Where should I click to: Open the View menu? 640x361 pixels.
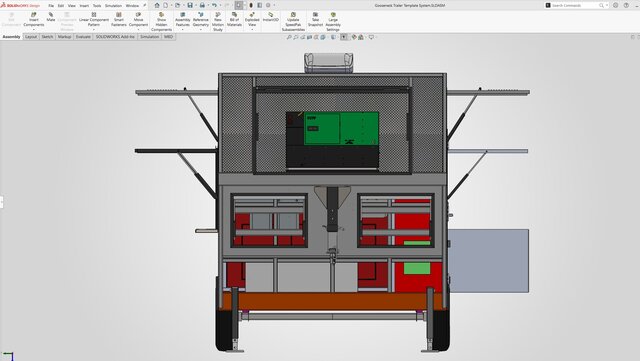tap(72, 6)
